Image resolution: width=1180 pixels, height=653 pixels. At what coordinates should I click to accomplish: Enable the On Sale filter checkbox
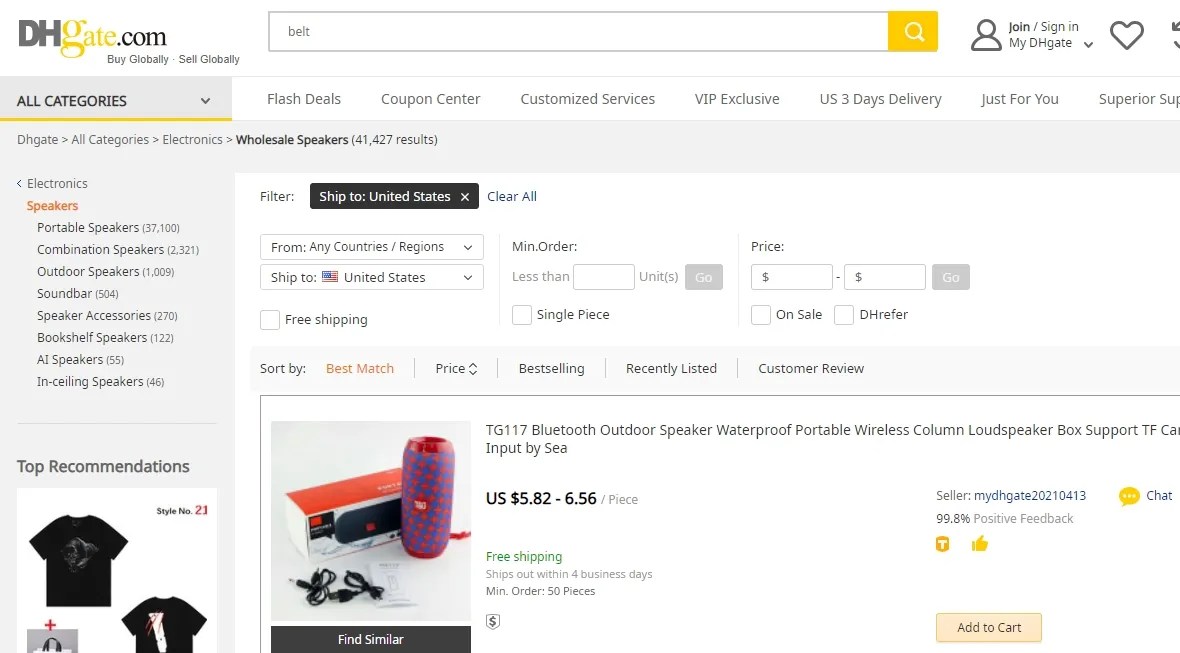(x=760, y=314)
